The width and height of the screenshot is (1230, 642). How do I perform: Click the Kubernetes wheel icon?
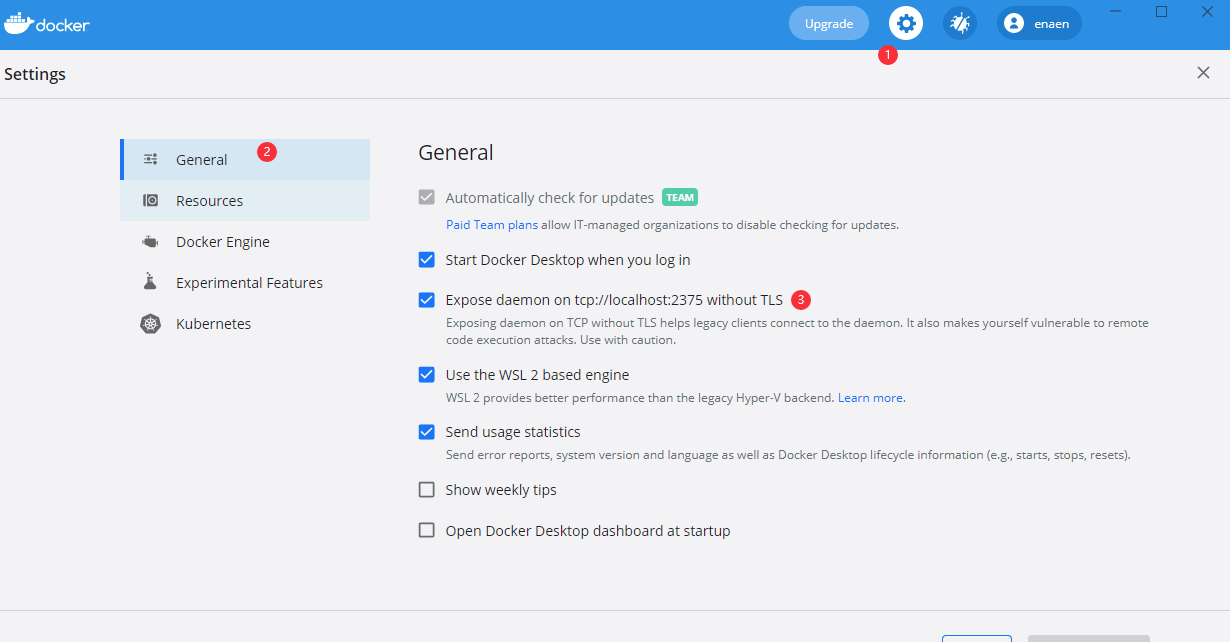(151, 324)
